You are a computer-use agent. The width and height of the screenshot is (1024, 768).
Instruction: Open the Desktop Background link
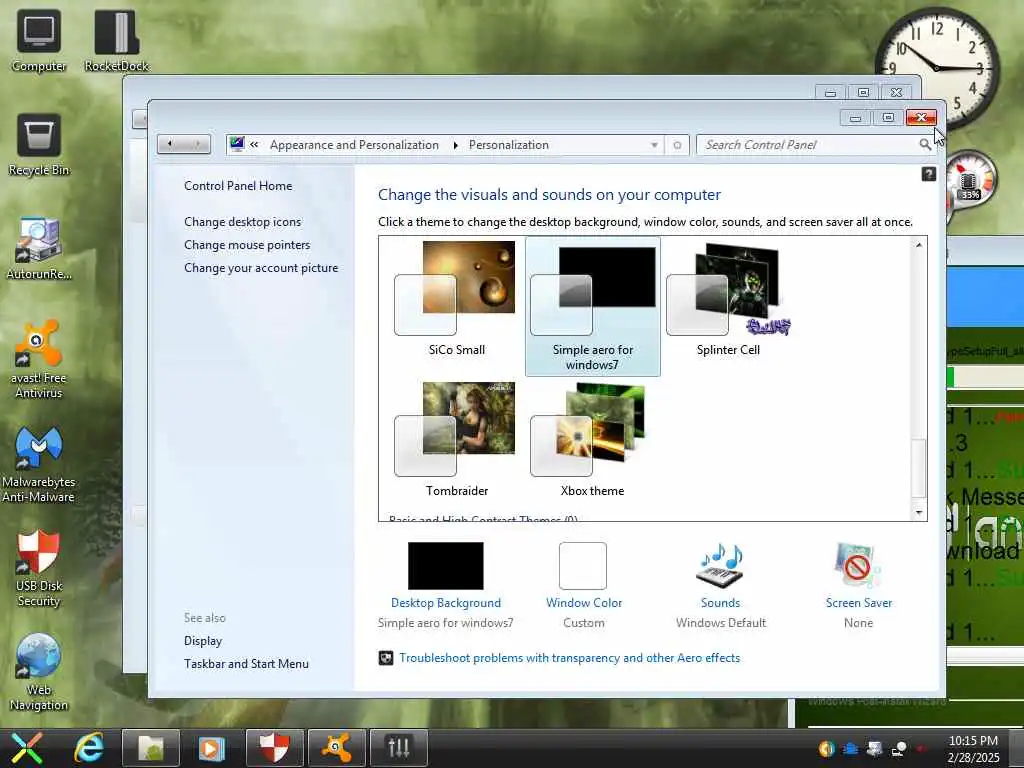[x=445, y=603]
